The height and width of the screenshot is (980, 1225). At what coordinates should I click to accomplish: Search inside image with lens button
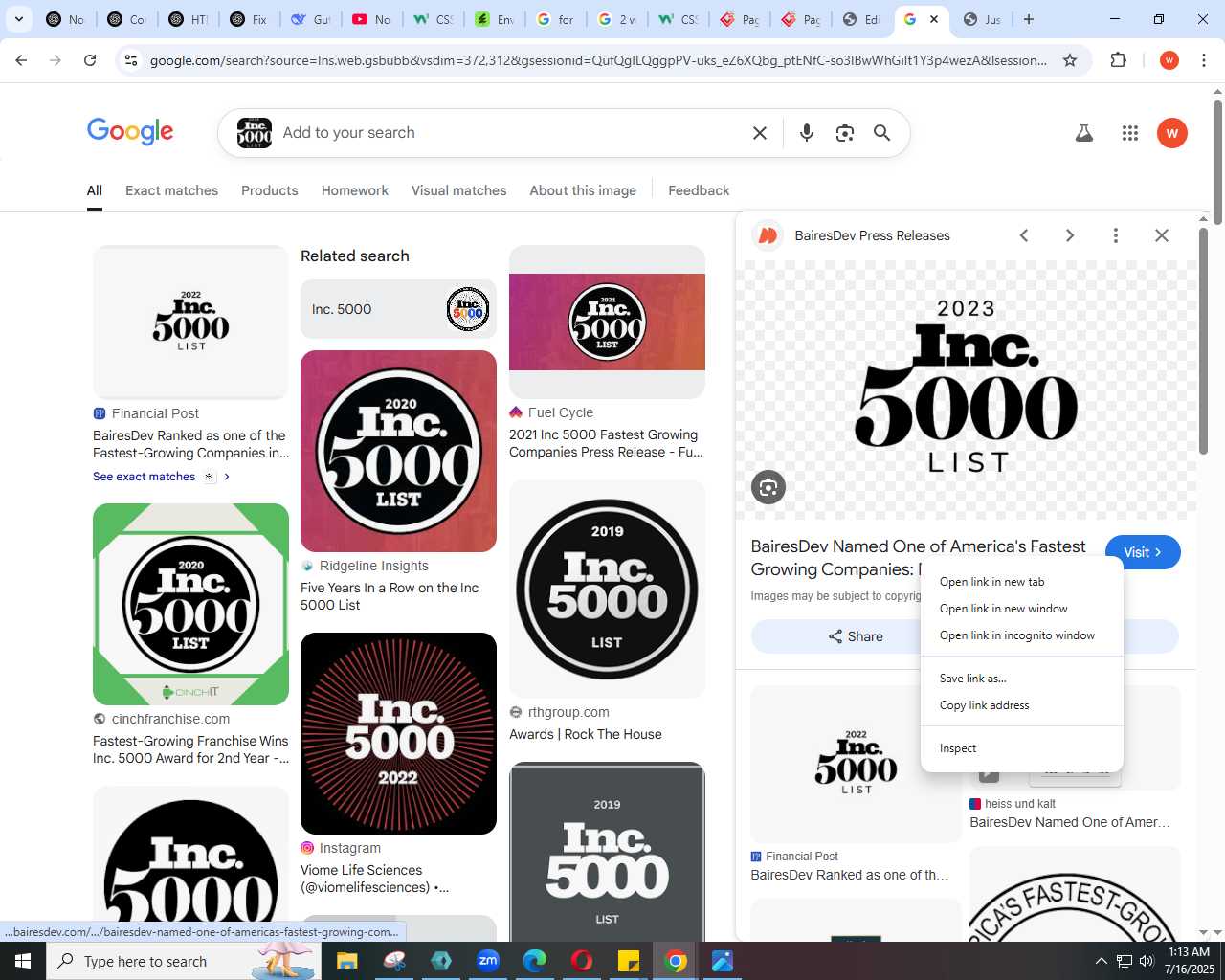pyautogui.click(x=768, y=487)
